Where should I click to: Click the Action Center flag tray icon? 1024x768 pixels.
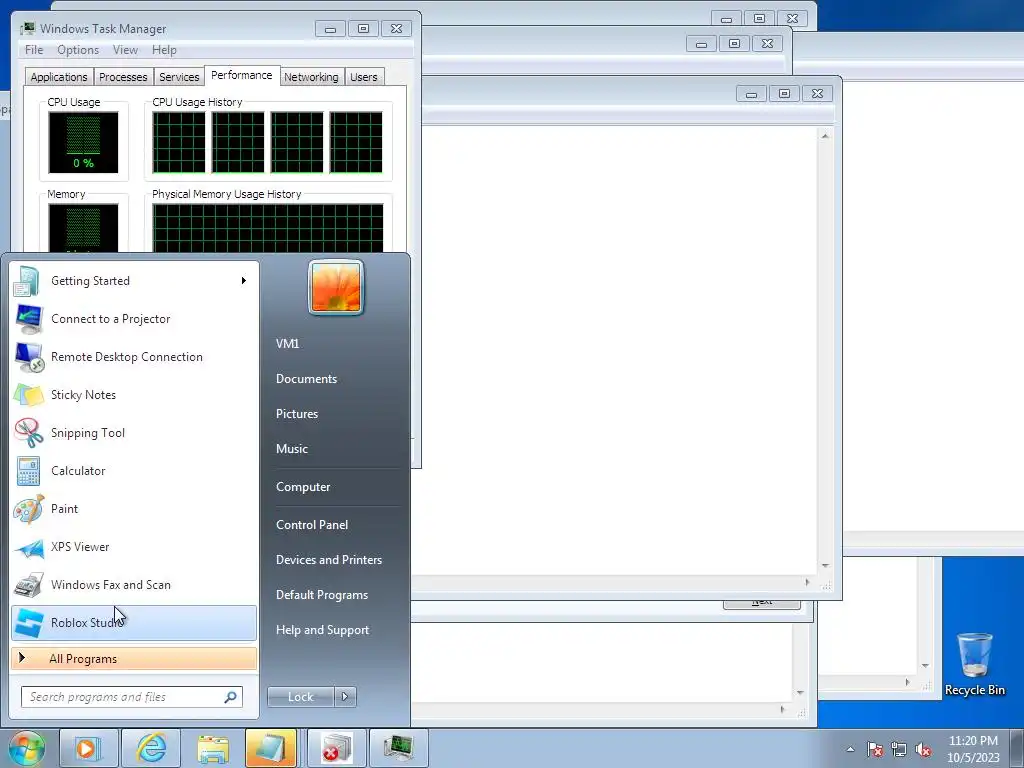pyautogui.click(x=875, y=749)
